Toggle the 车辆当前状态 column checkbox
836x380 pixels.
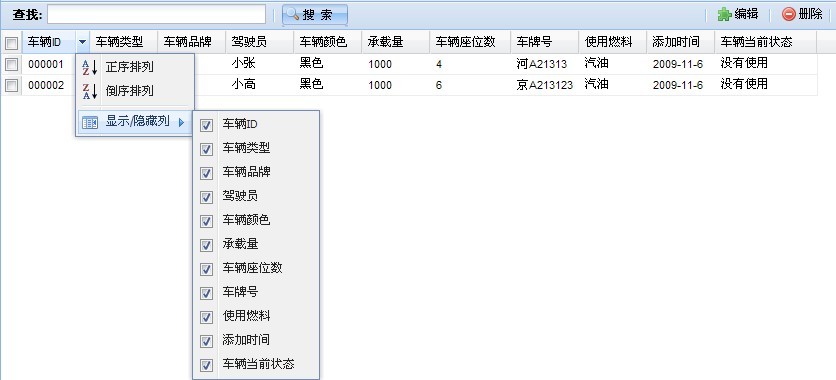coord(206,365)
